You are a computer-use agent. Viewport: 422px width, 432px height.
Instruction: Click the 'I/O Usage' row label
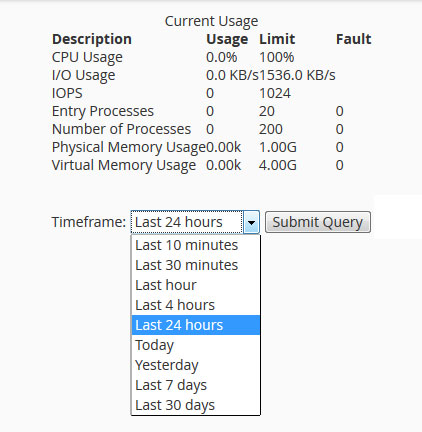pyautogui.click(x=84, y=75)
